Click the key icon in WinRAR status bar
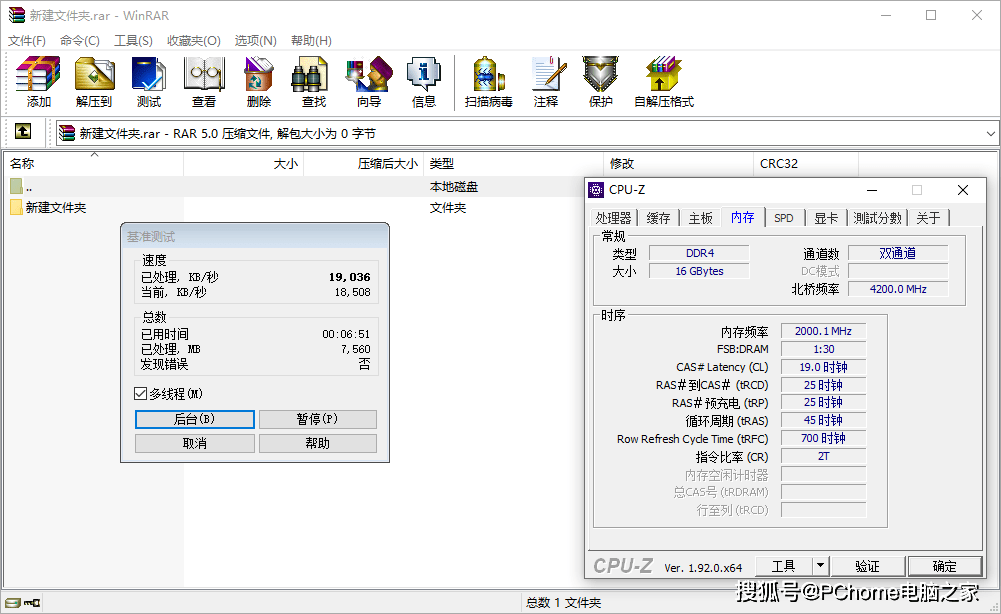 point(32,603)
